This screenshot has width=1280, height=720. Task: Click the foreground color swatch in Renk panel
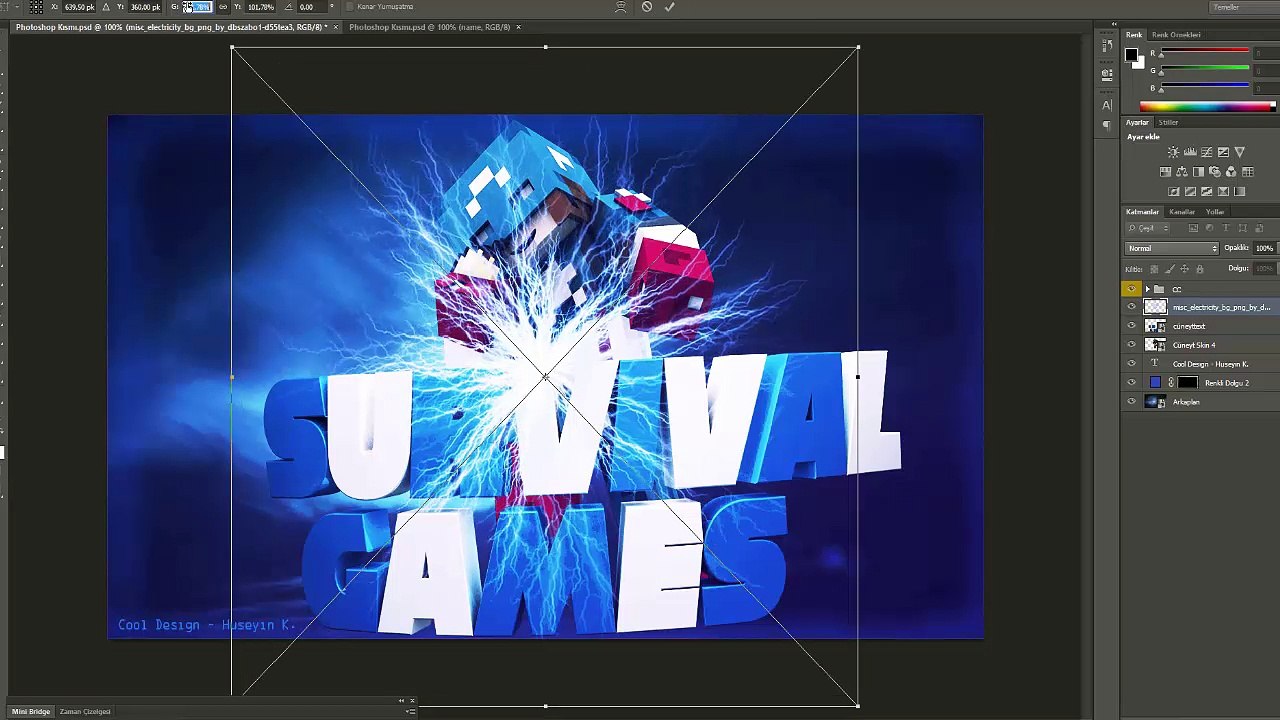[1131, 55]
